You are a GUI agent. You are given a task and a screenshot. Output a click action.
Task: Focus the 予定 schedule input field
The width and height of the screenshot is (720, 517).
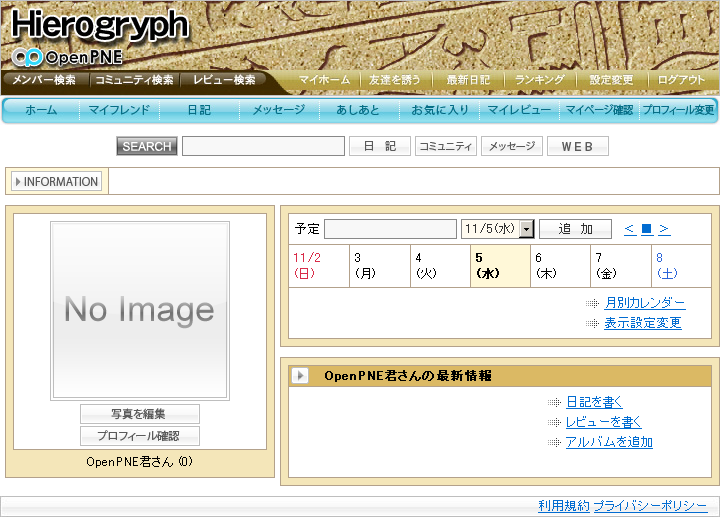(x=390, y=229)
